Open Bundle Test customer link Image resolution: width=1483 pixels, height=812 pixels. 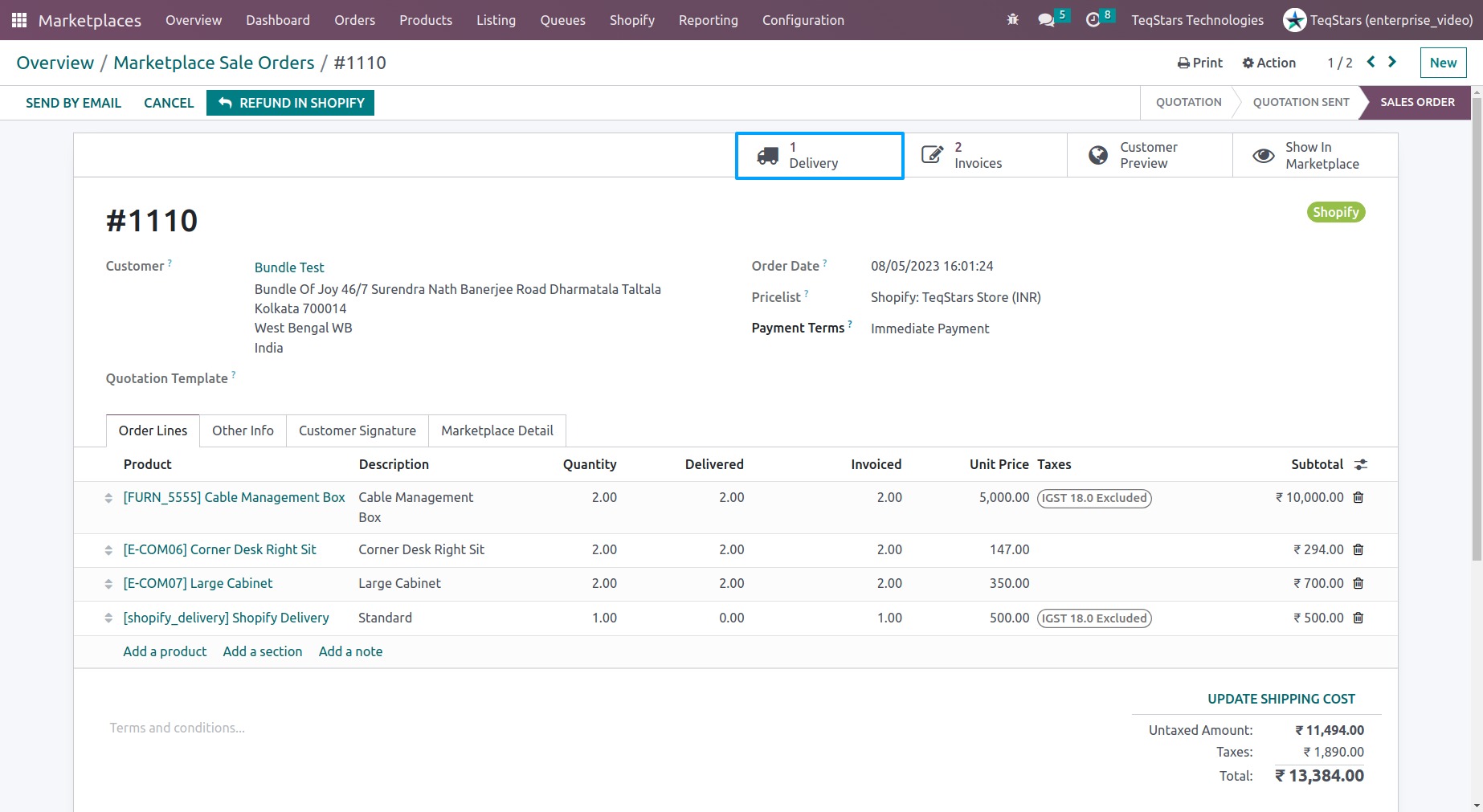(x=289, y=267)
